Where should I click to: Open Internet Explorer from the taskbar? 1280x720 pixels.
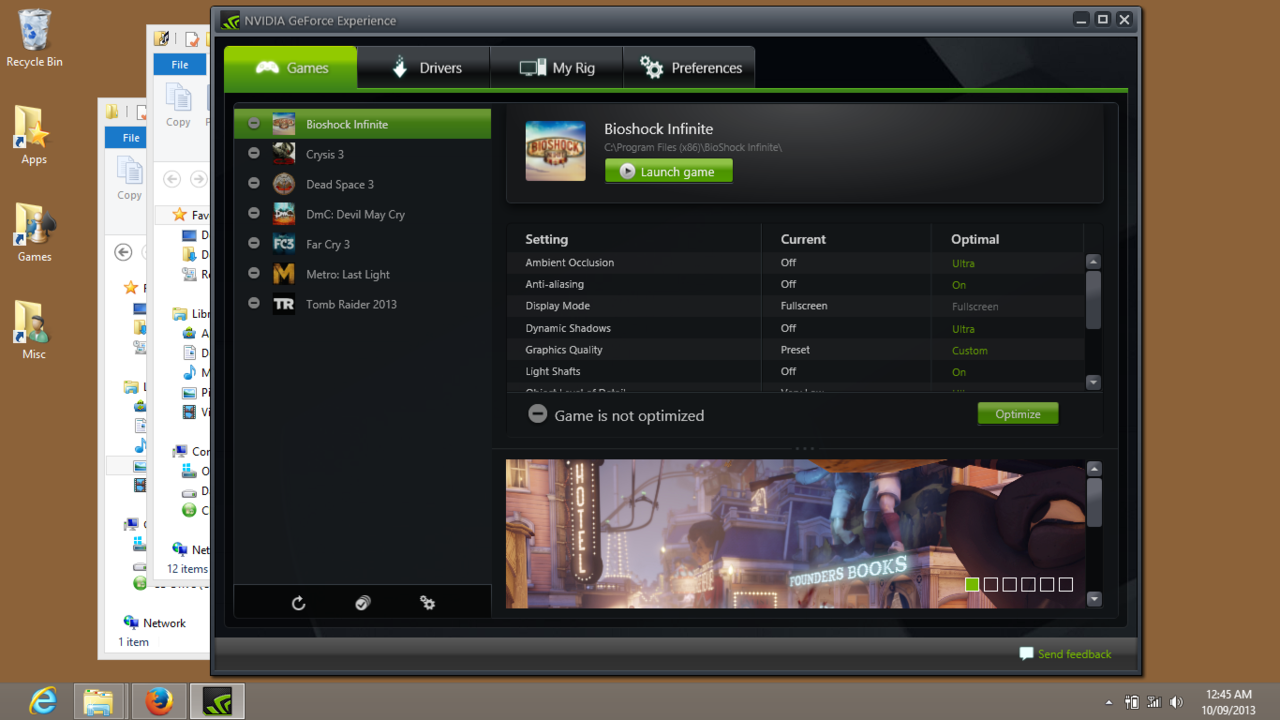tap(43, 702)
